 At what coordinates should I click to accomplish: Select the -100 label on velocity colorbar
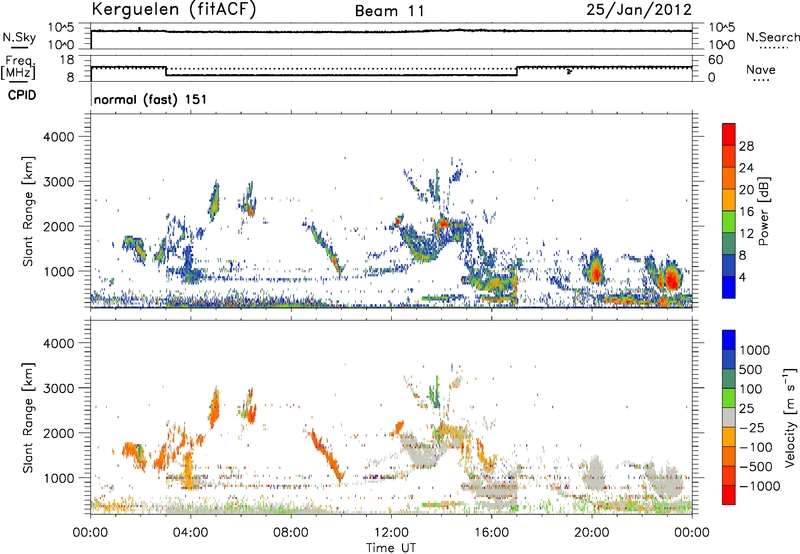click(x=756, y=447)
